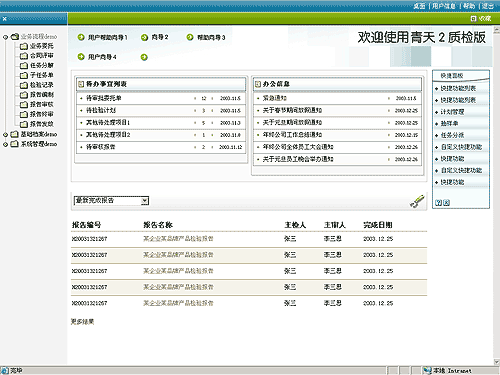Open 帮助 in the top bar
This screenshot has height=375, width=500.
[469, 6]
